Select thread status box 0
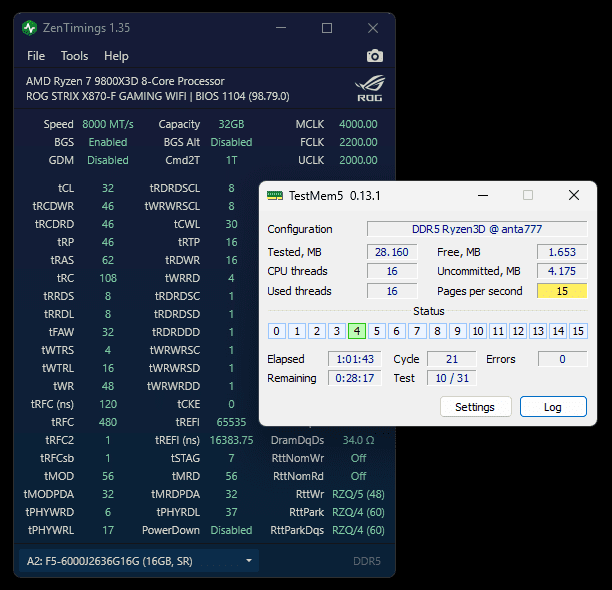The height and width of the screenshot is (590, 612). [277, 331]
